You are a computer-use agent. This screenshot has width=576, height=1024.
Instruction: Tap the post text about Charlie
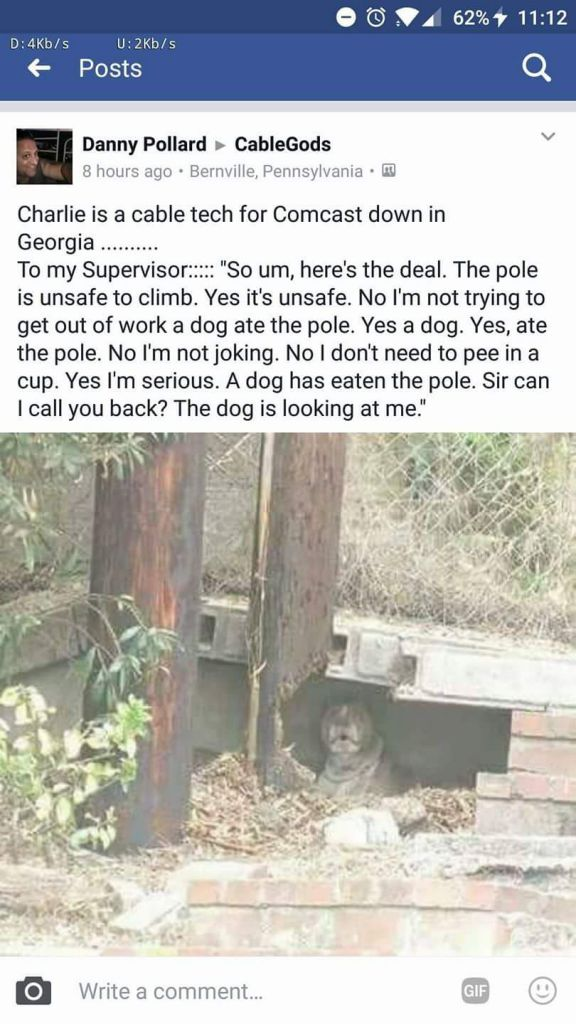click(x=283, y=312)
